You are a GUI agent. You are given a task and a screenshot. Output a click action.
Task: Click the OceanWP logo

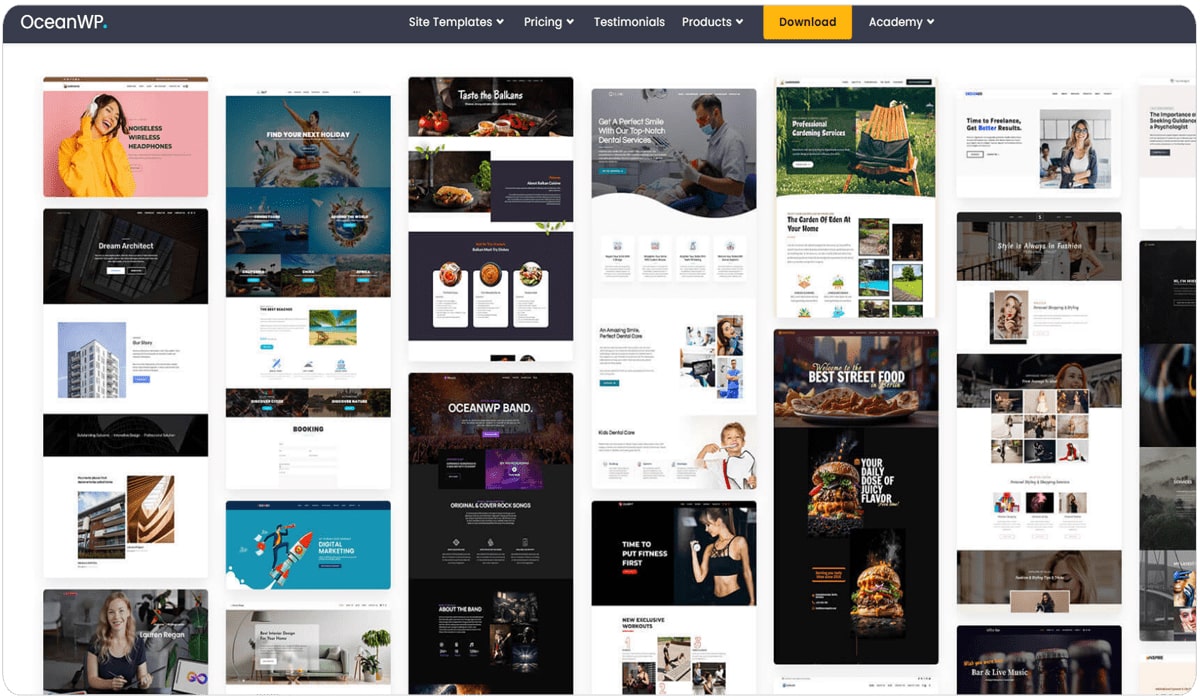tap(63, 22)
